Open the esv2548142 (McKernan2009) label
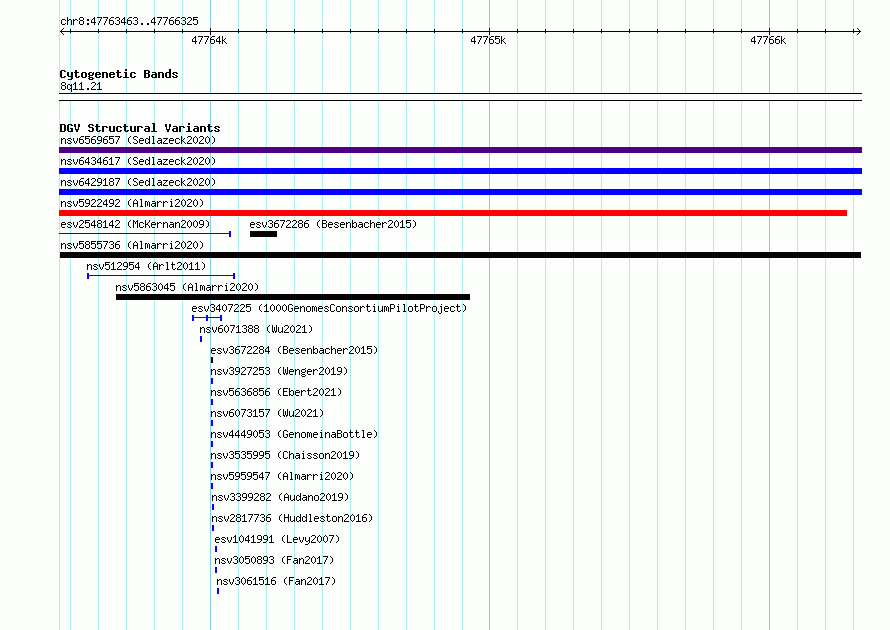Image resolution: width=890 pixels, height=630 pixels. point(135,224)
